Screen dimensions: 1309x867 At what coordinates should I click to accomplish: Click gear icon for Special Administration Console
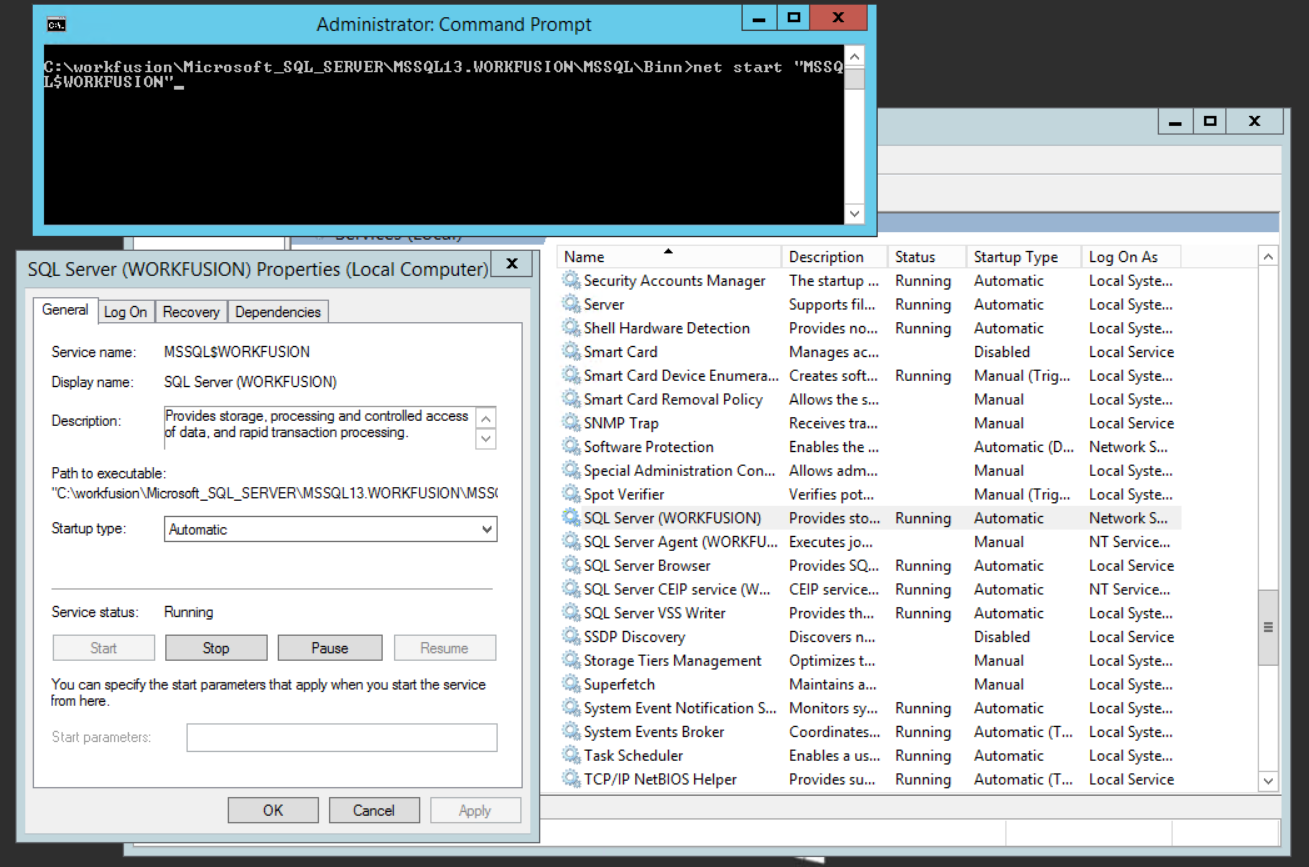[x=571, y=470]
